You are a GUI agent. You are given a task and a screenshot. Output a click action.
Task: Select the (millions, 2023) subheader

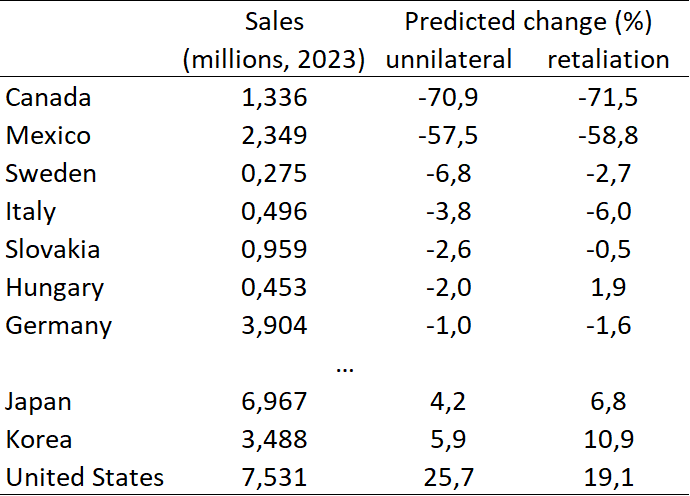[x=273, y=59]
